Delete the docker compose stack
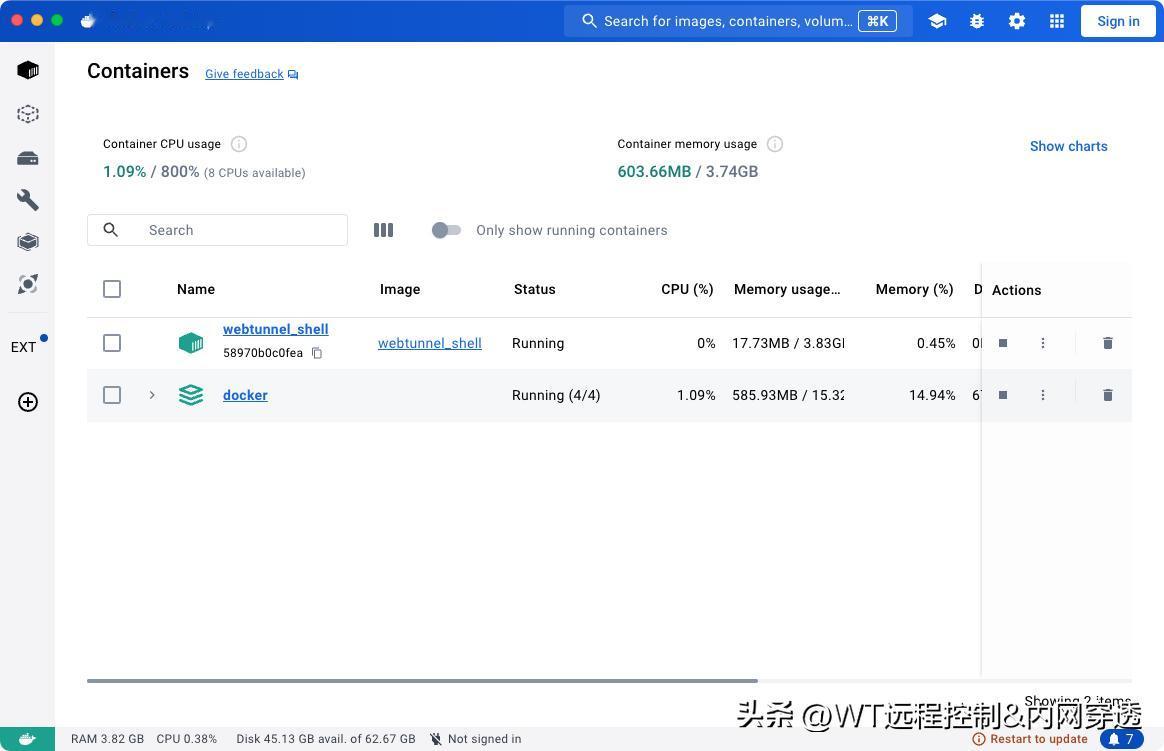The image size is (1164, 751). 1108,395
